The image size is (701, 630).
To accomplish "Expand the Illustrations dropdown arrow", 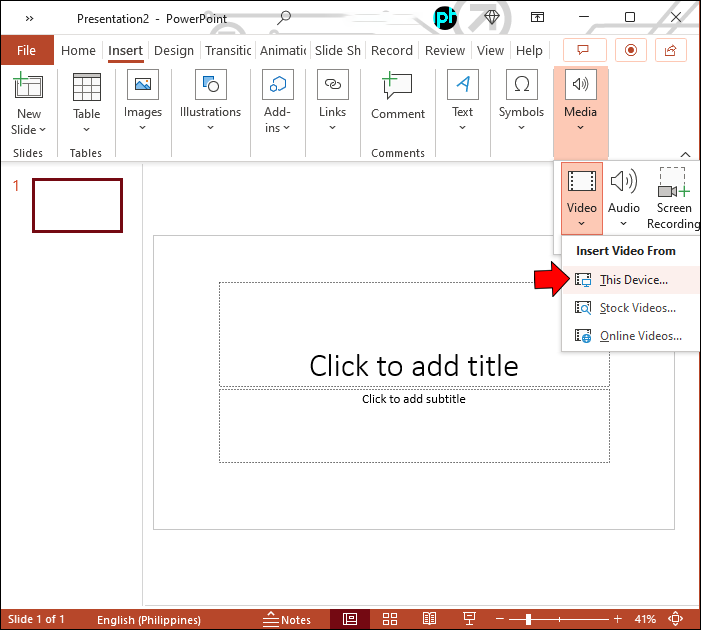I will [210, 128].
